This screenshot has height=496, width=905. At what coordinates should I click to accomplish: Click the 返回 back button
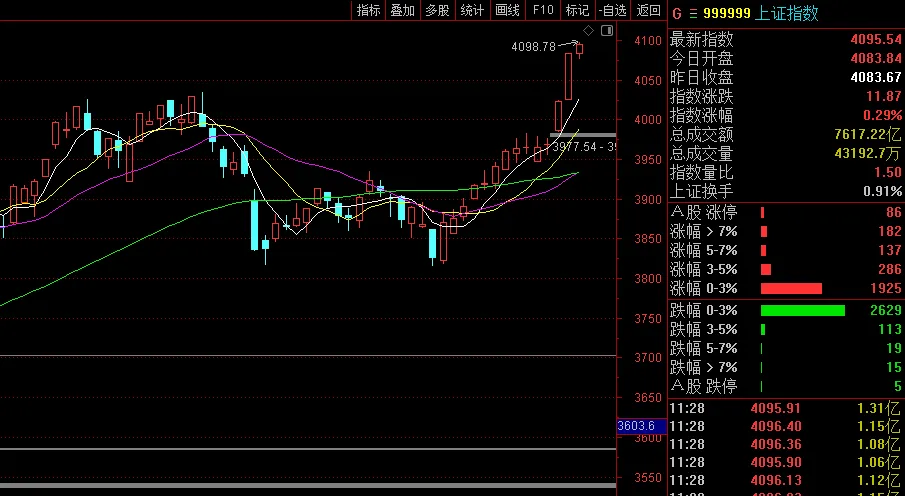pyautogui.click(x=649, y=10)
